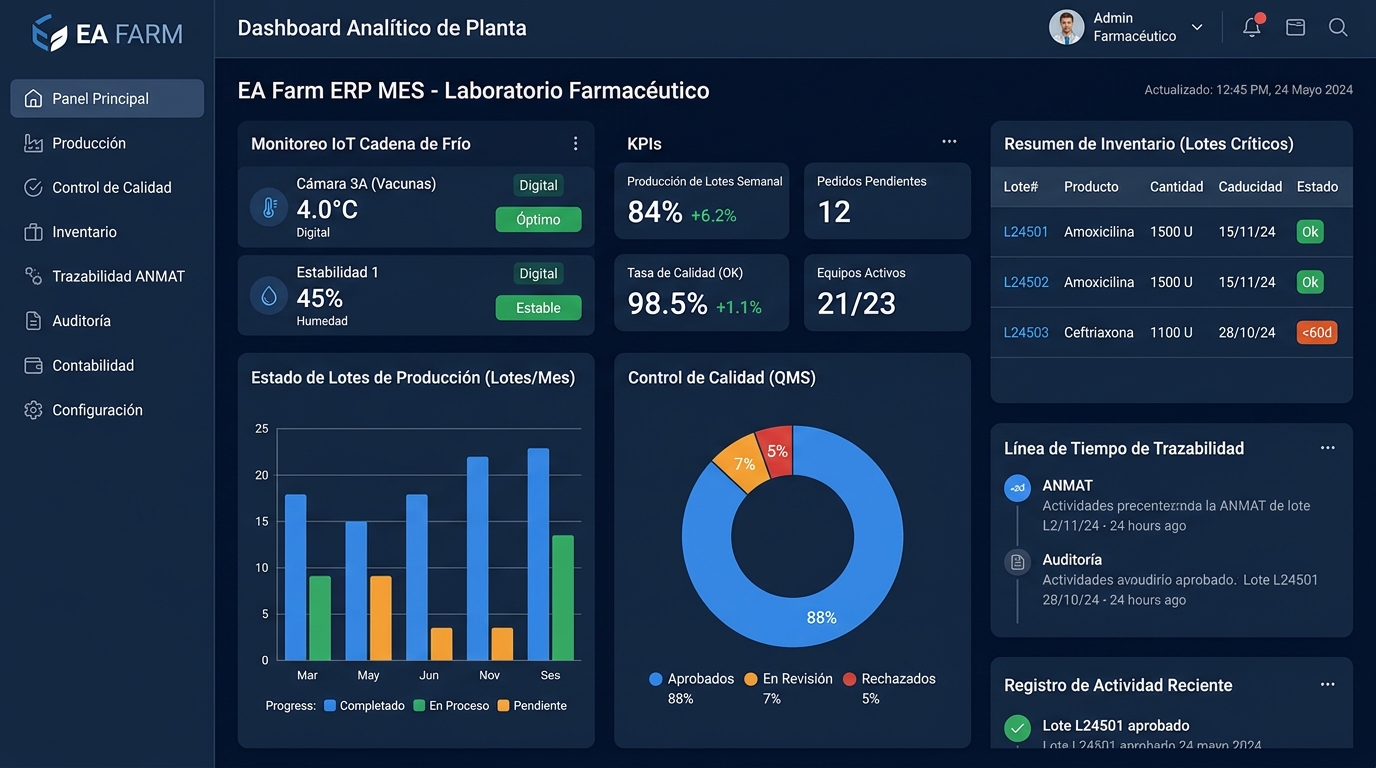The image size is (1376, 768).
Task: Open Control de Calidad section
Action: (x=107, y=187)
